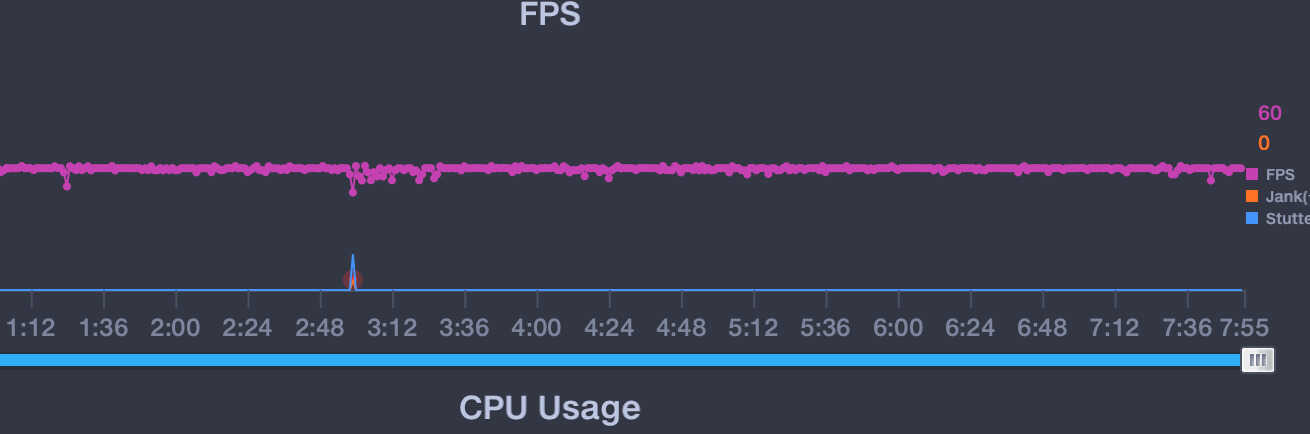Select the 5:12 time axis label
The height and width of the screenshot is (434, 1310).
(x=753, y=328)
